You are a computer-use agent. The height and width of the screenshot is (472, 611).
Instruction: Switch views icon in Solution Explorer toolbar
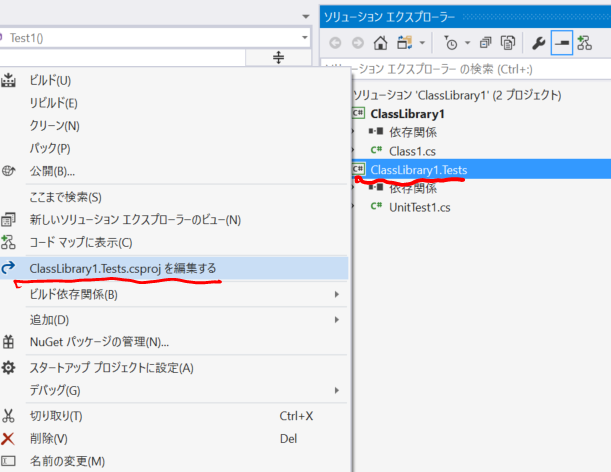click(404, 42)
